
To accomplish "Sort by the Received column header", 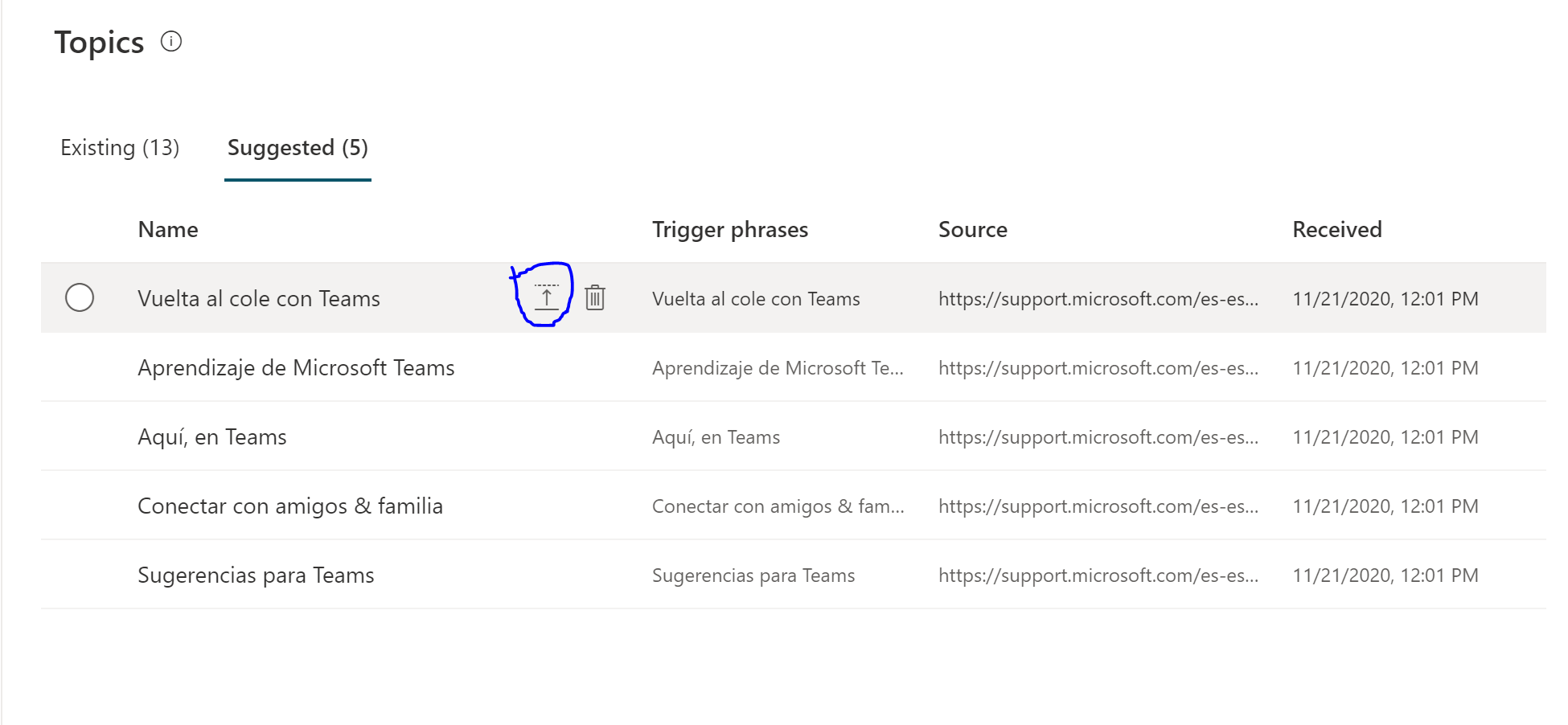I will (1337, 230).
